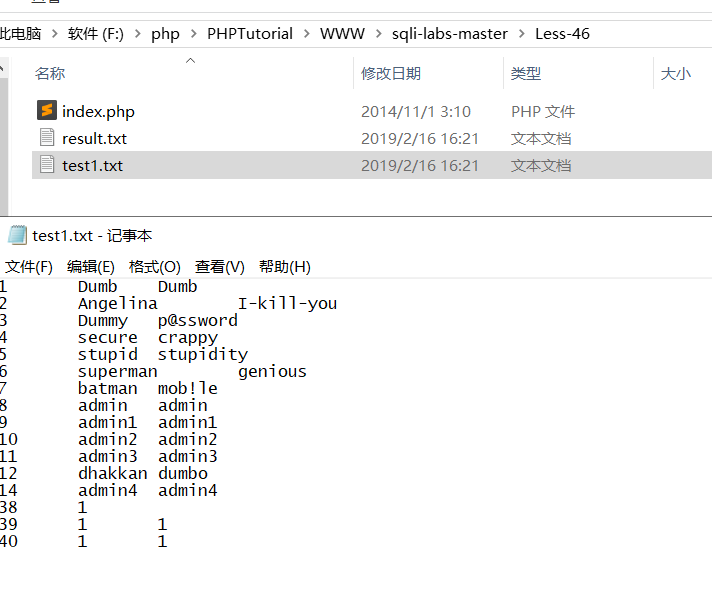Screen dimensions: 712x602
Task: Click 文本文档 type cell for test1.txt
Action: (x=541, y=166)
